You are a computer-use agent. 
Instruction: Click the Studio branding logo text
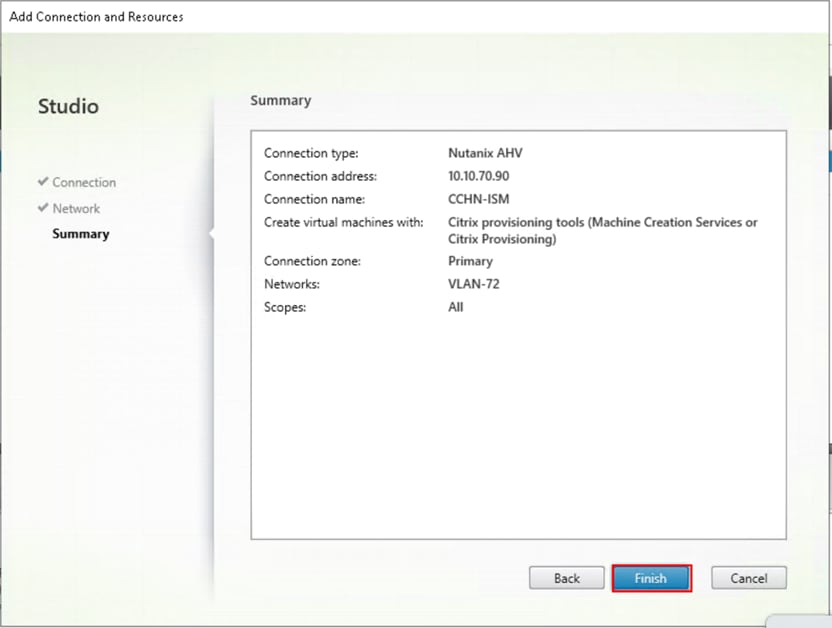pyautogui.click(x=68, y=106)
